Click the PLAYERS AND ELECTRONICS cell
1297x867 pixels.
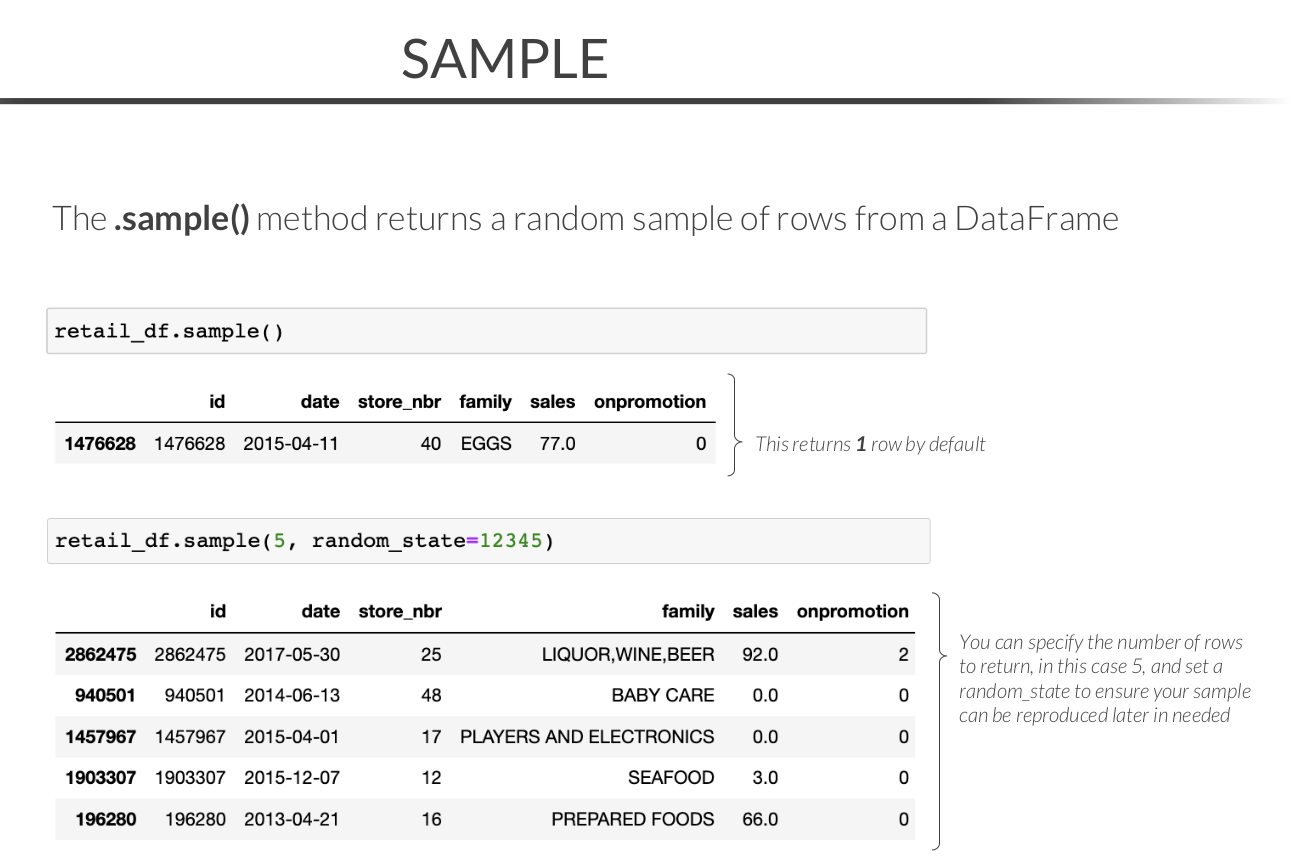coord(587,737)
